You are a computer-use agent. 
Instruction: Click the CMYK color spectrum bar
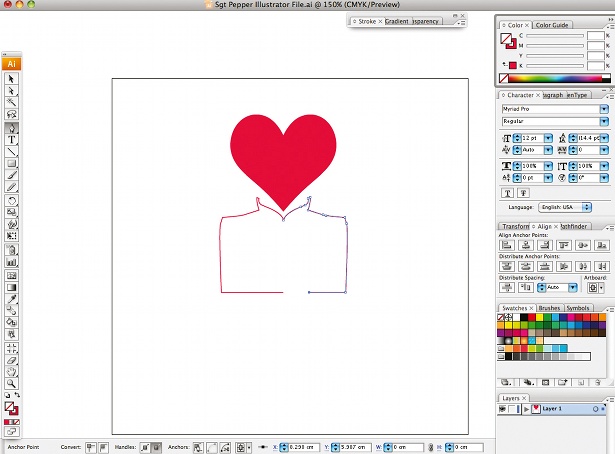[555, 78]
